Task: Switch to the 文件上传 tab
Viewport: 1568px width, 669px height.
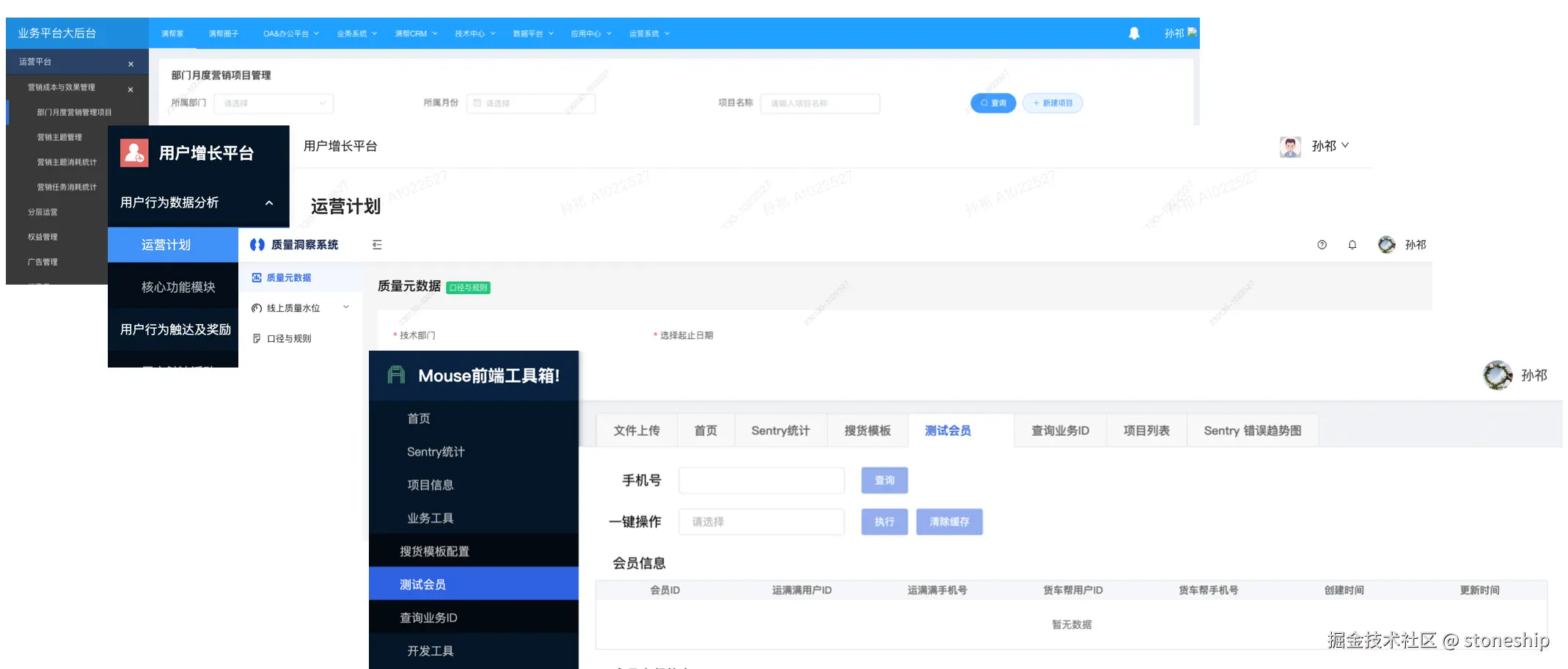Action: pyautogui.click(x=637, y=431)
